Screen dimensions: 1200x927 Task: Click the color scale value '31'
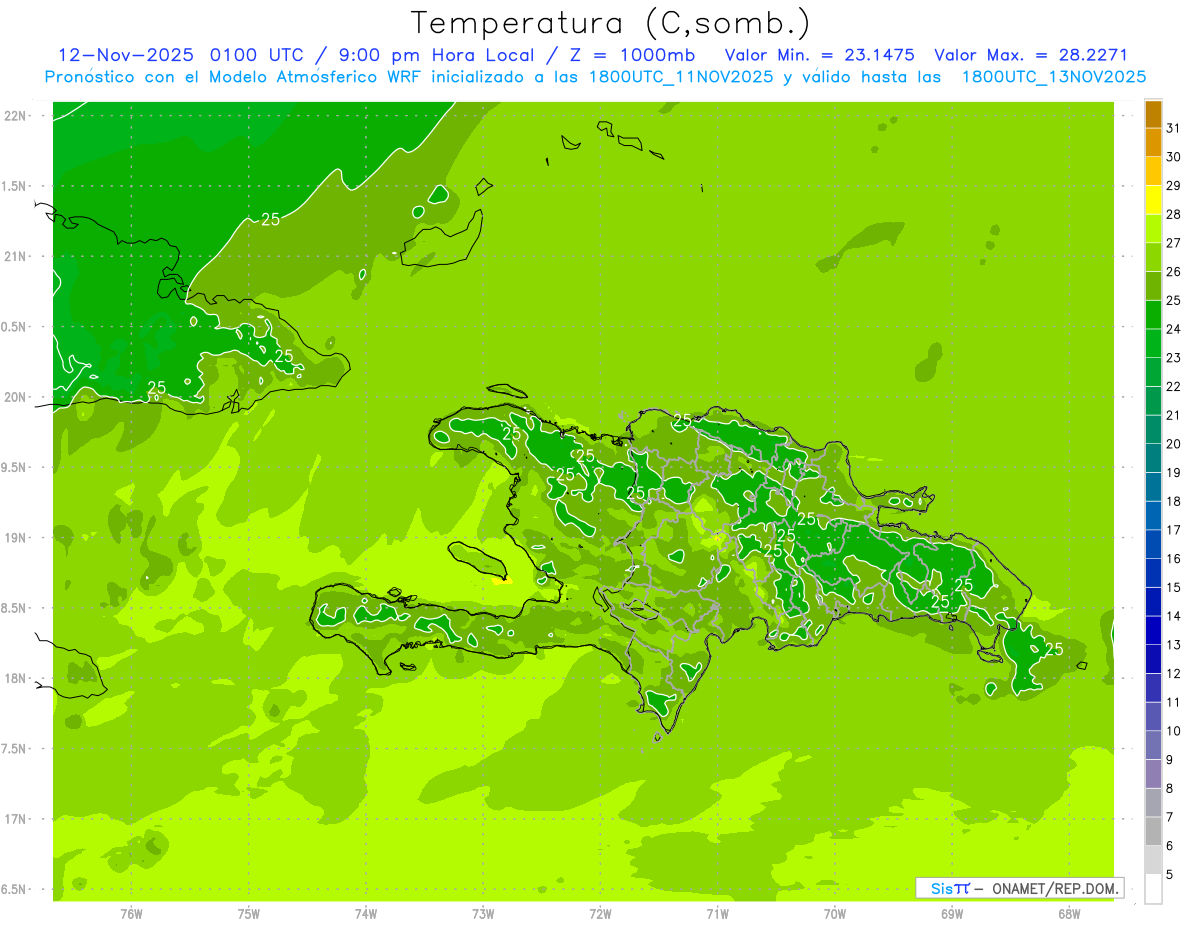click(1173, 128)
